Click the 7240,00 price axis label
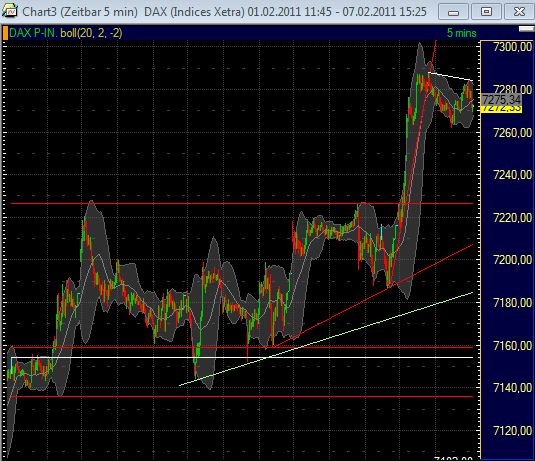535x461 pixels. [512, 175]
